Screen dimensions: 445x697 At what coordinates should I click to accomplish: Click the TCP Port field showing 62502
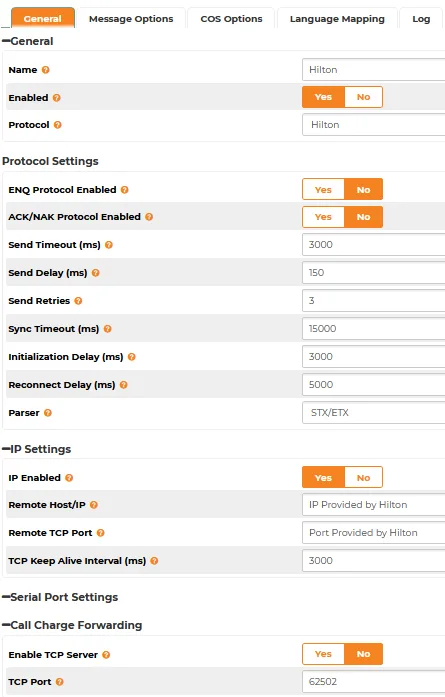tap(373, 681)
